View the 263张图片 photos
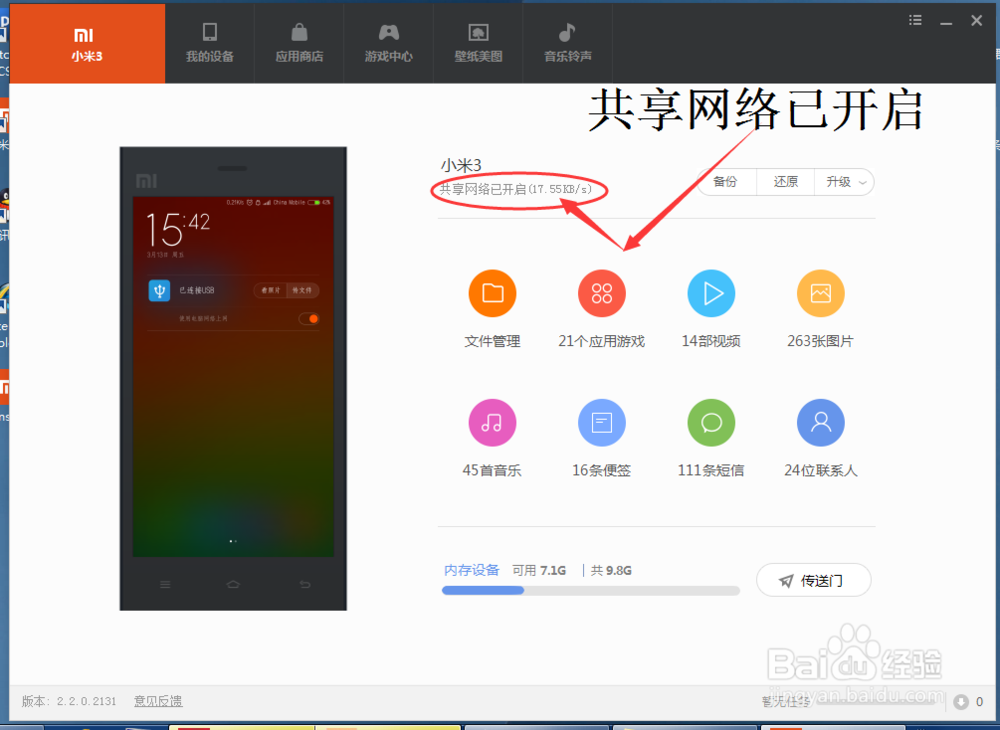Viewport: 1000px width, 730px height. point(820,293)
